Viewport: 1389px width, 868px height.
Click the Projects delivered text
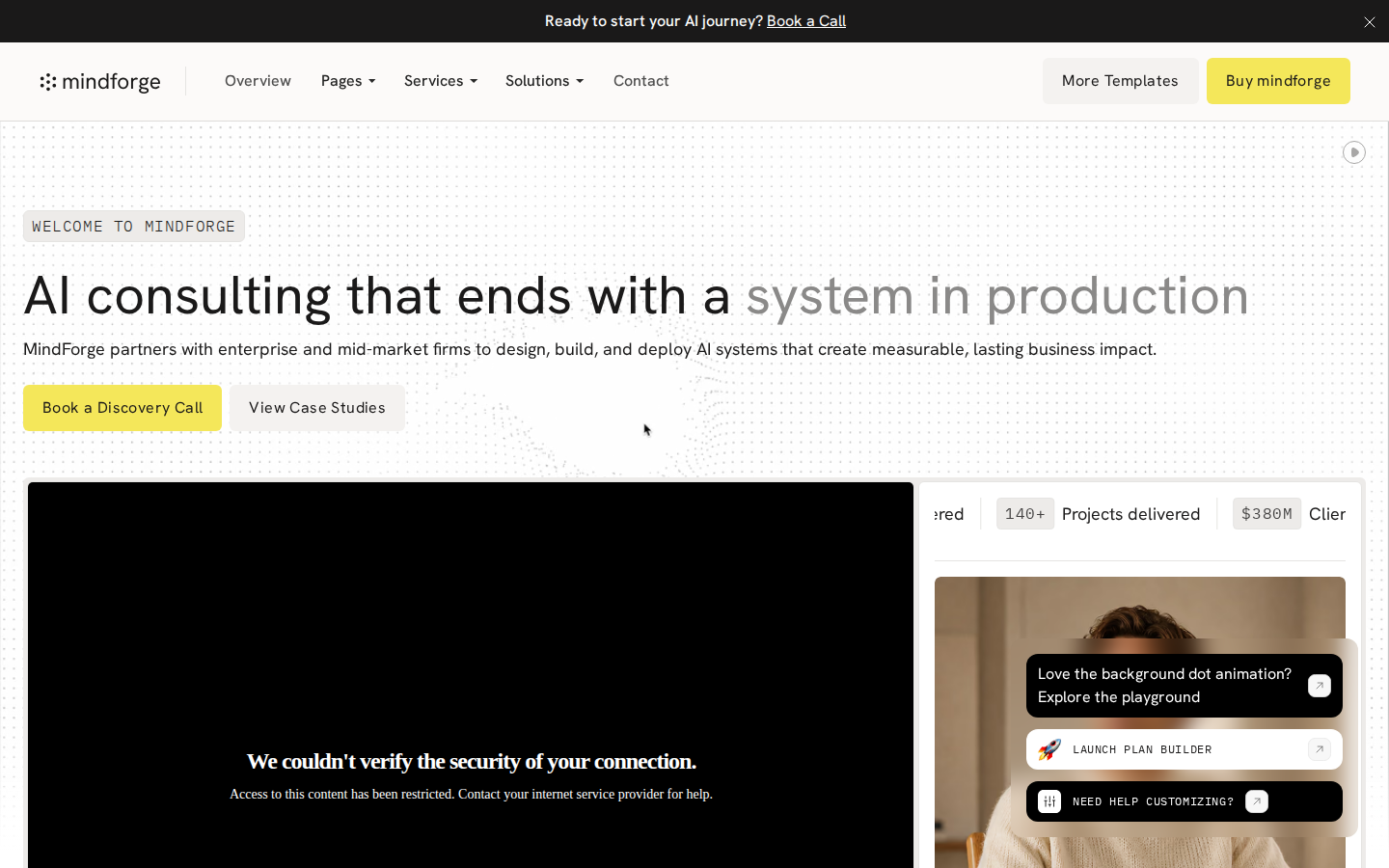(x=1131, y=514)
